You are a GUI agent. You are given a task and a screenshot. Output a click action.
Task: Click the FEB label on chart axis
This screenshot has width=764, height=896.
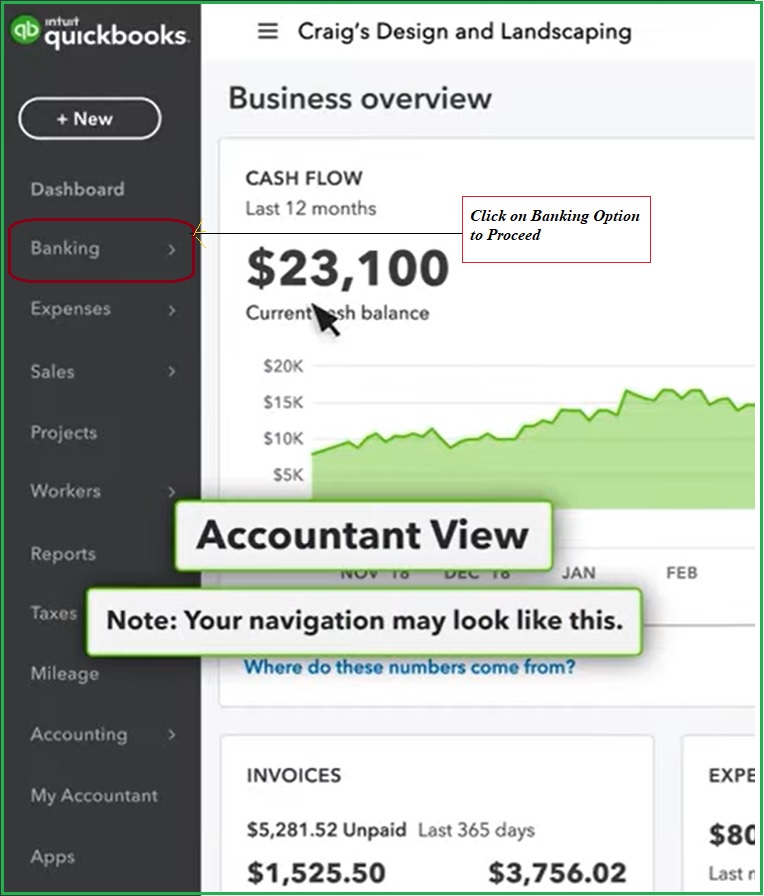click(682, 573)
